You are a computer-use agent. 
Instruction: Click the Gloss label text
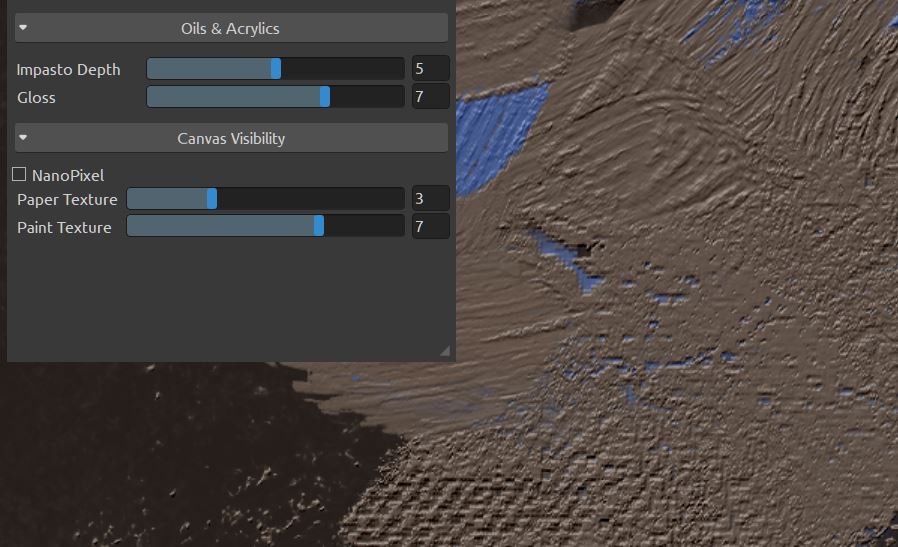coord(37,97)
